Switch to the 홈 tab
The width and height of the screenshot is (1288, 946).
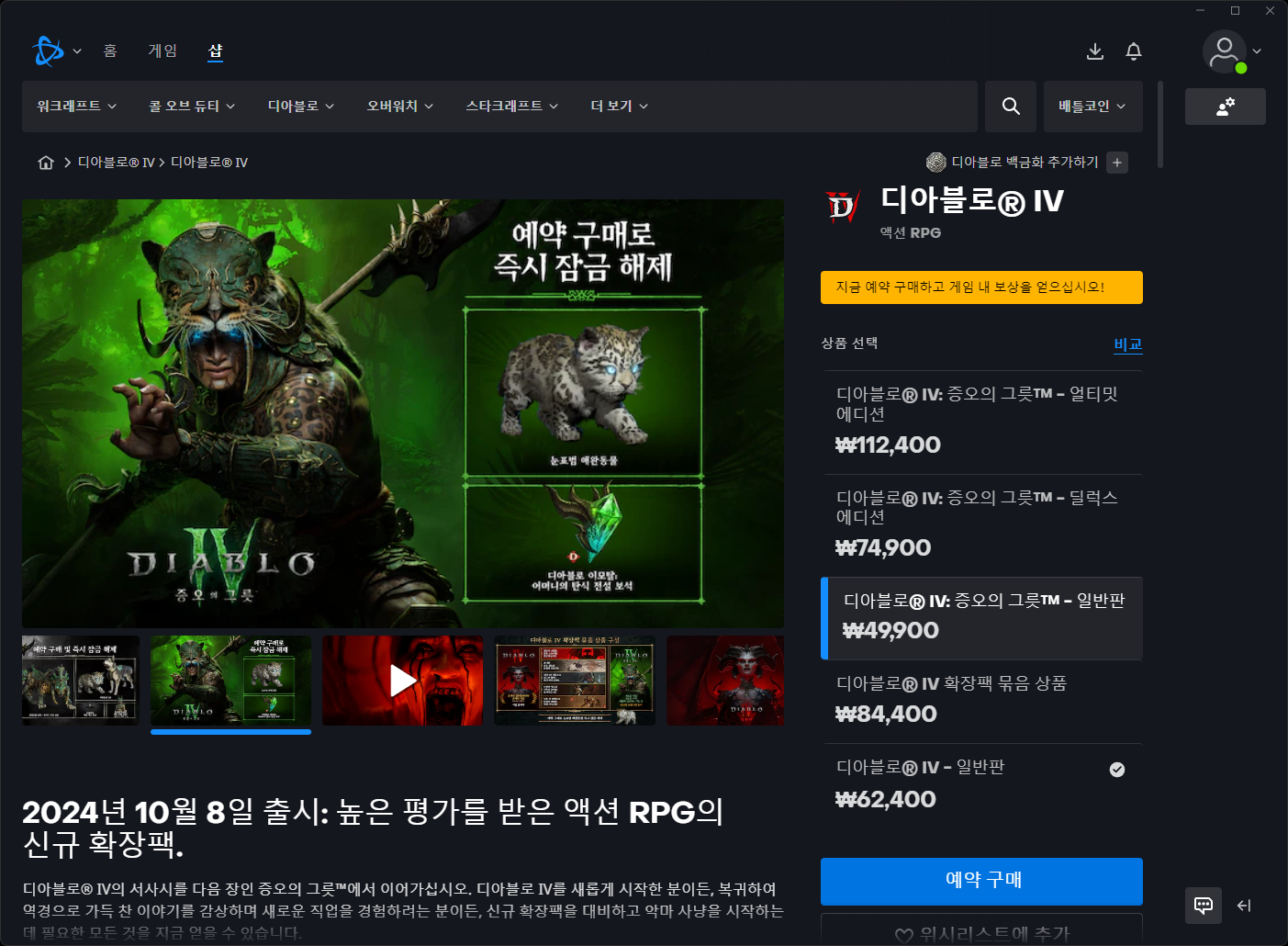110,51
